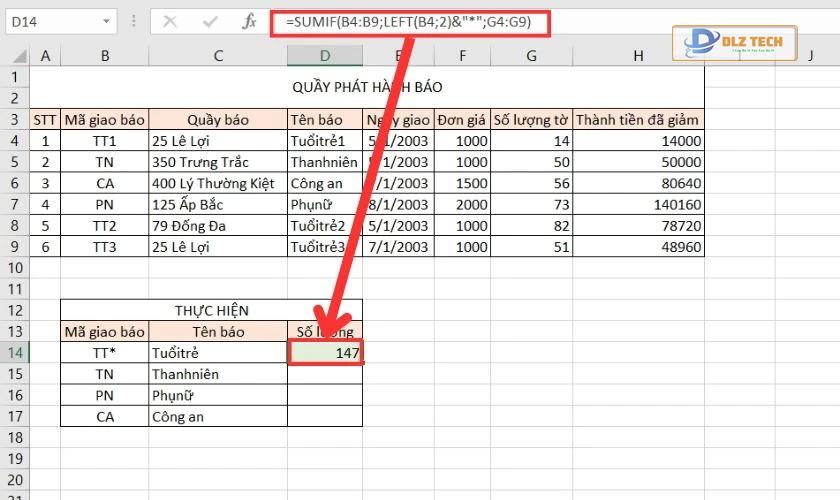Click the Số lượng tờ header cell
This screenshot has height=500, width=840.
tap(531, 120)
